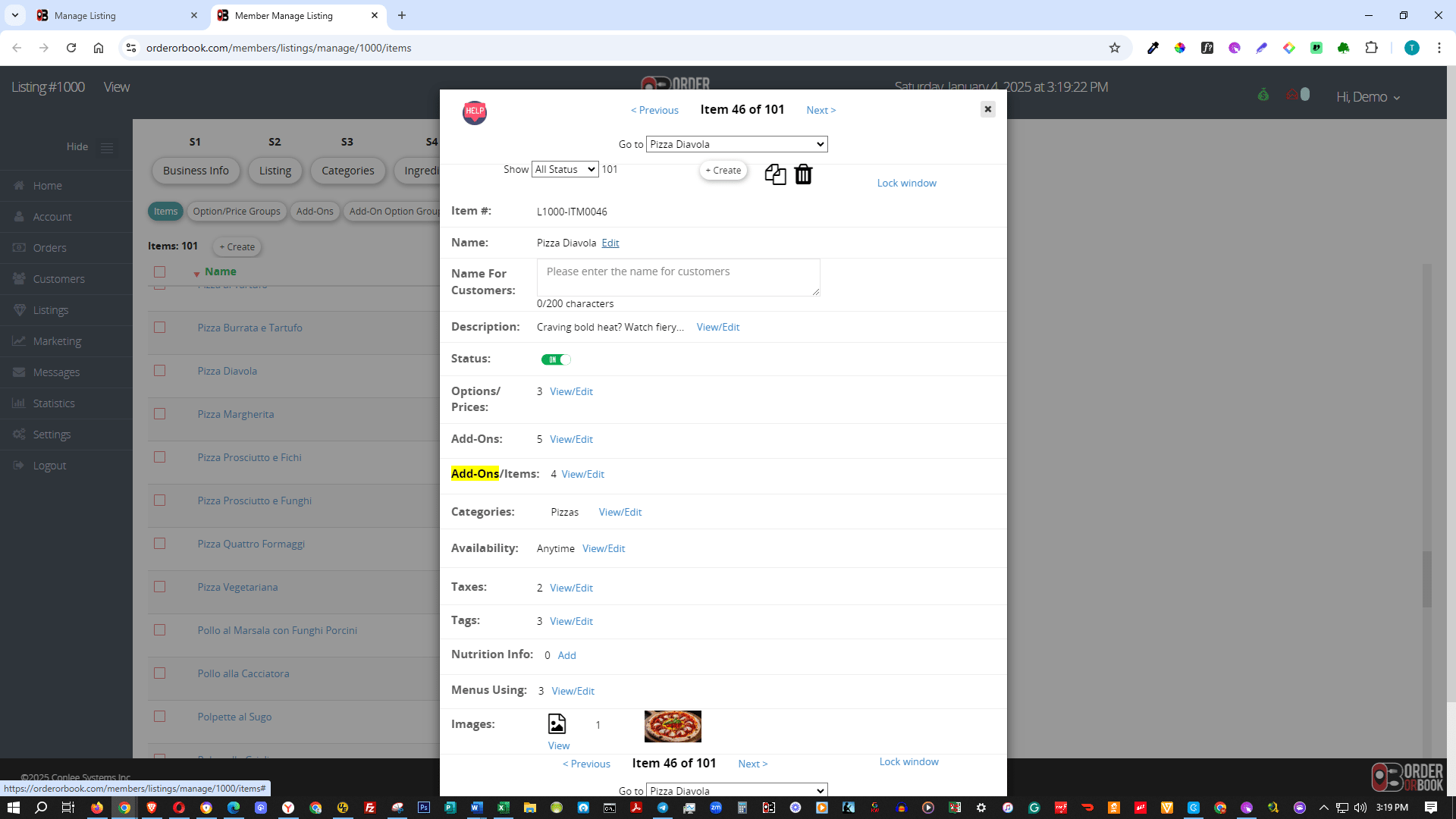Check the Pizza Diavola row checkbox
Viewport: 1456px width, 819px height.
159,371
